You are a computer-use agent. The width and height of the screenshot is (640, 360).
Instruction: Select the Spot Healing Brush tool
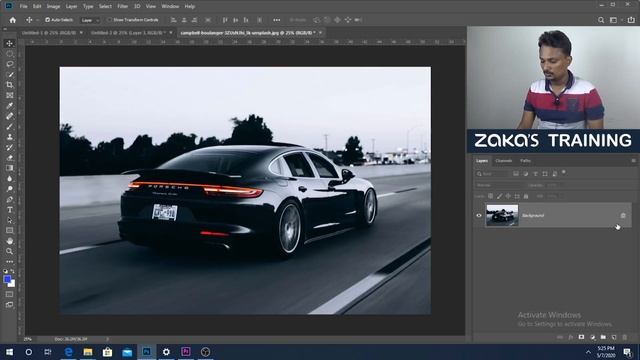pos(9,116)
